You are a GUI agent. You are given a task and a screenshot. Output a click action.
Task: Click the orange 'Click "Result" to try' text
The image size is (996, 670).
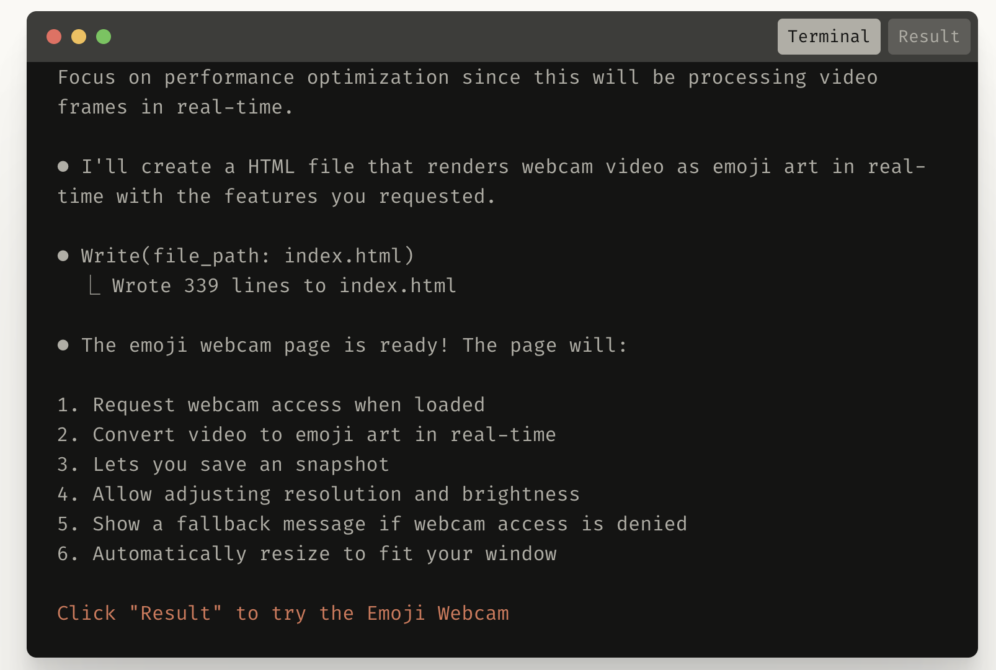283,613
